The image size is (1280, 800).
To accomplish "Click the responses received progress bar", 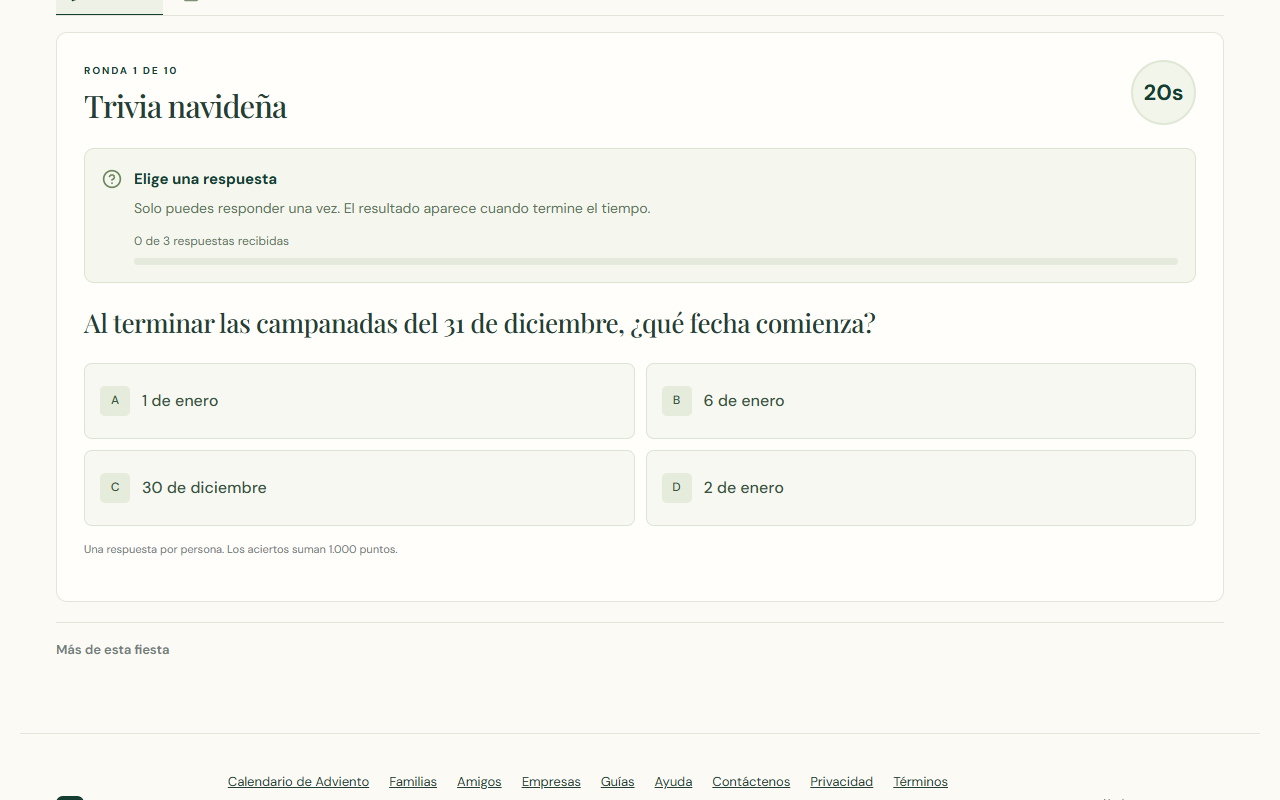I will [656, 262].
